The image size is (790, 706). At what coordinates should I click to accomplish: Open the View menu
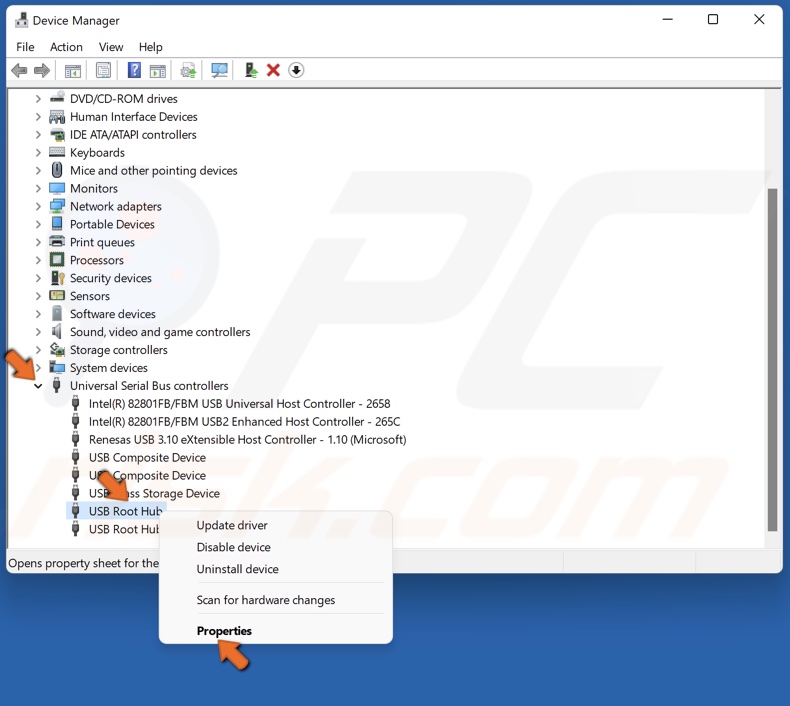click(x=111, y=47)
